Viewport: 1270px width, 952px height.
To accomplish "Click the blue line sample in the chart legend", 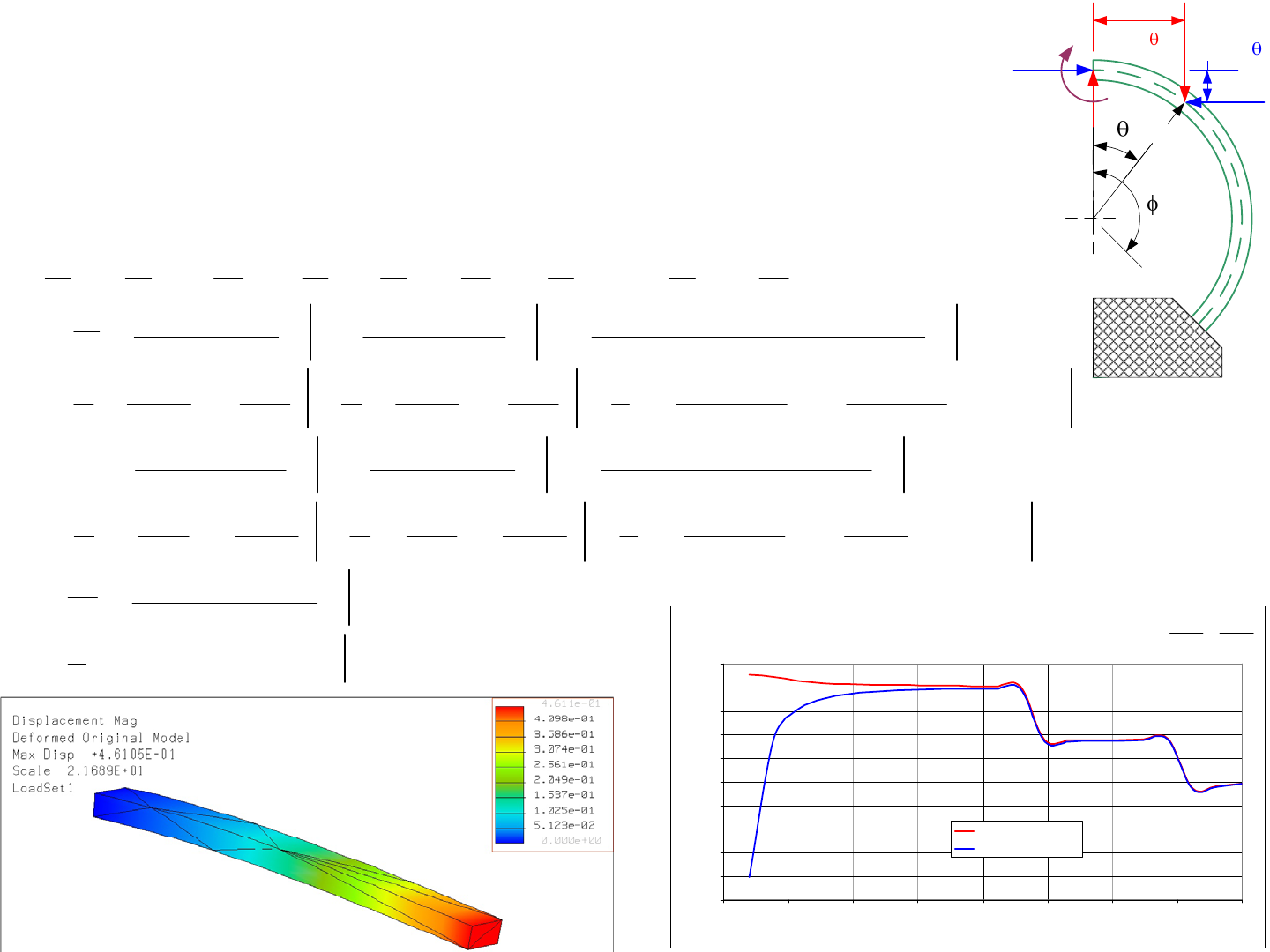I will 964,849.
